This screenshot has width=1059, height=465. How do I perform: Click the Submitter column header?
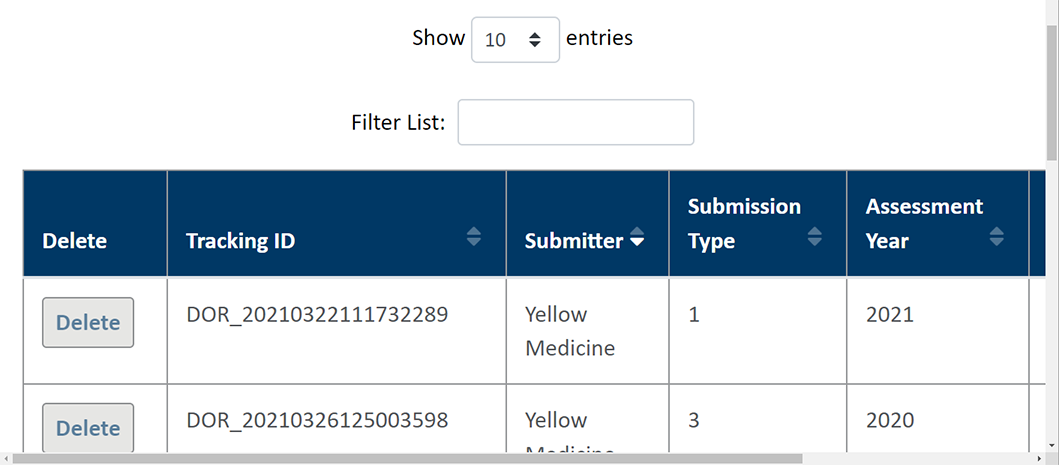(574, 241)
